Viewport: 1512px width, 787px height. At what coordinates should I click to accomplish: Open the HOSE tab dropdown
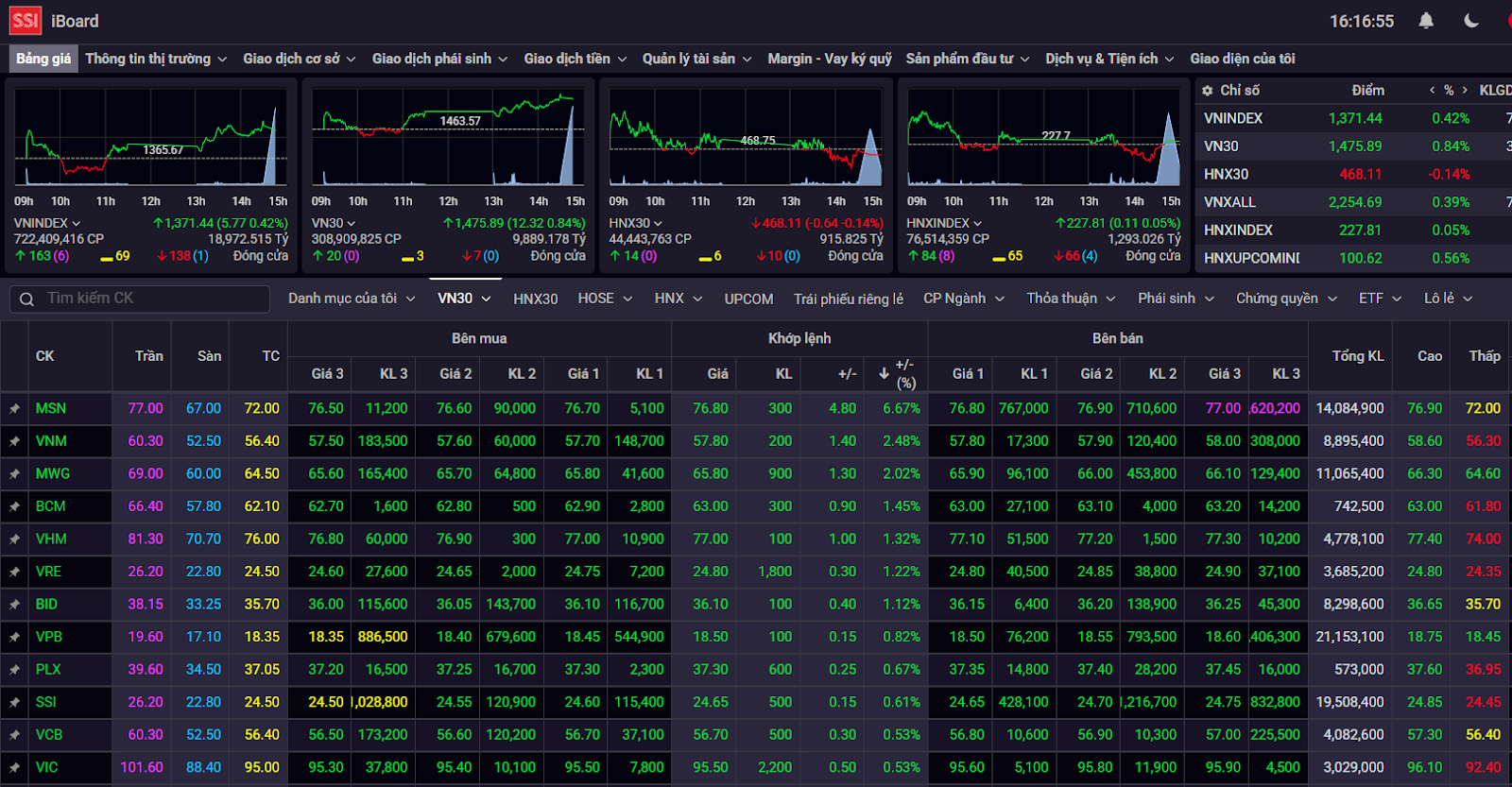[x=605, y=299]
